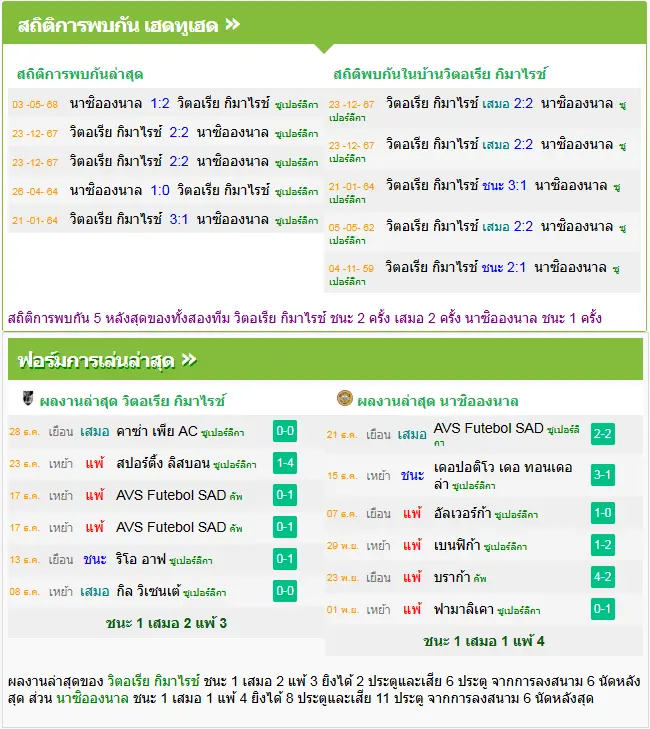Click the 03-05-68 match date
Viewport: 650px width, 729px height.
coord(35,104)
